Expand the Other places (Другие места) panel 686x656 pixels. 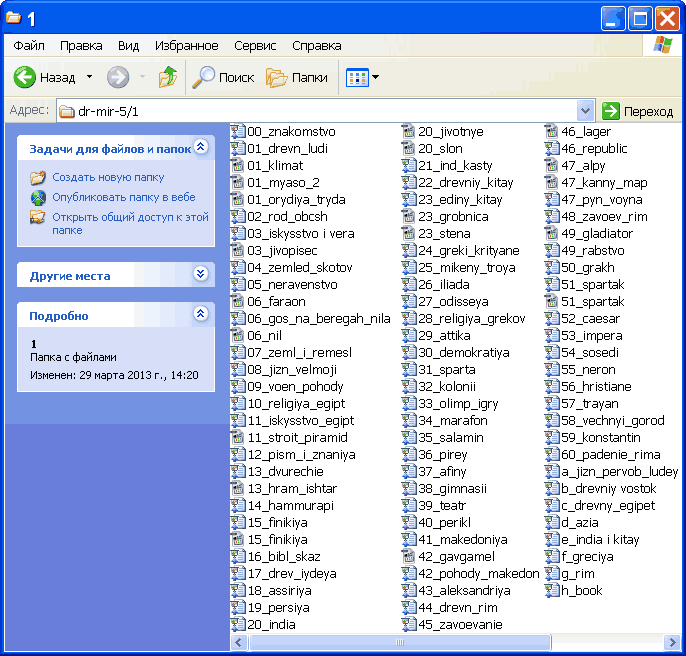click(200, 275)
